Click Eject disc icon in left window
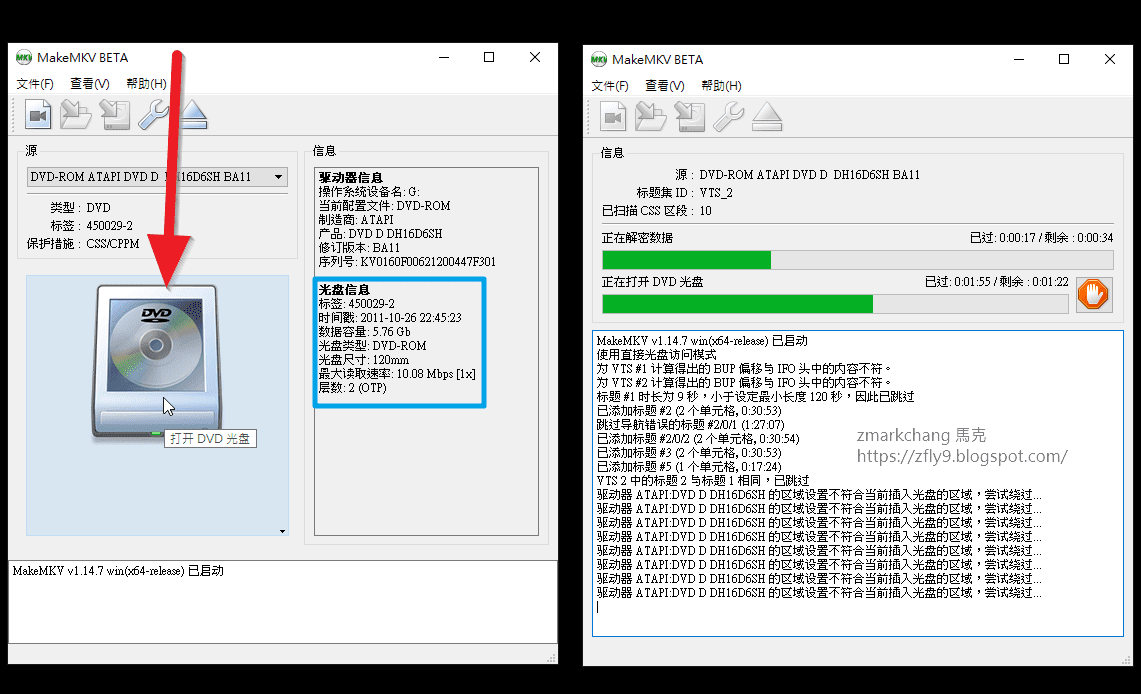Image resolution: width=1141 pixels, height=694 pixels. pyautogui.click(x=193, y=115)
